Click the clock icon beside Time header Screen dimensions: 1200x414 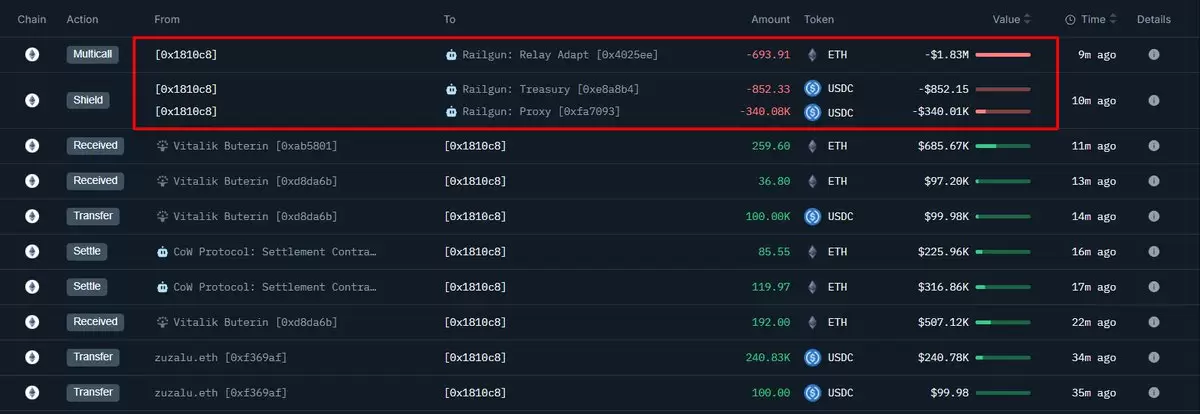[x=1070, y=20]
